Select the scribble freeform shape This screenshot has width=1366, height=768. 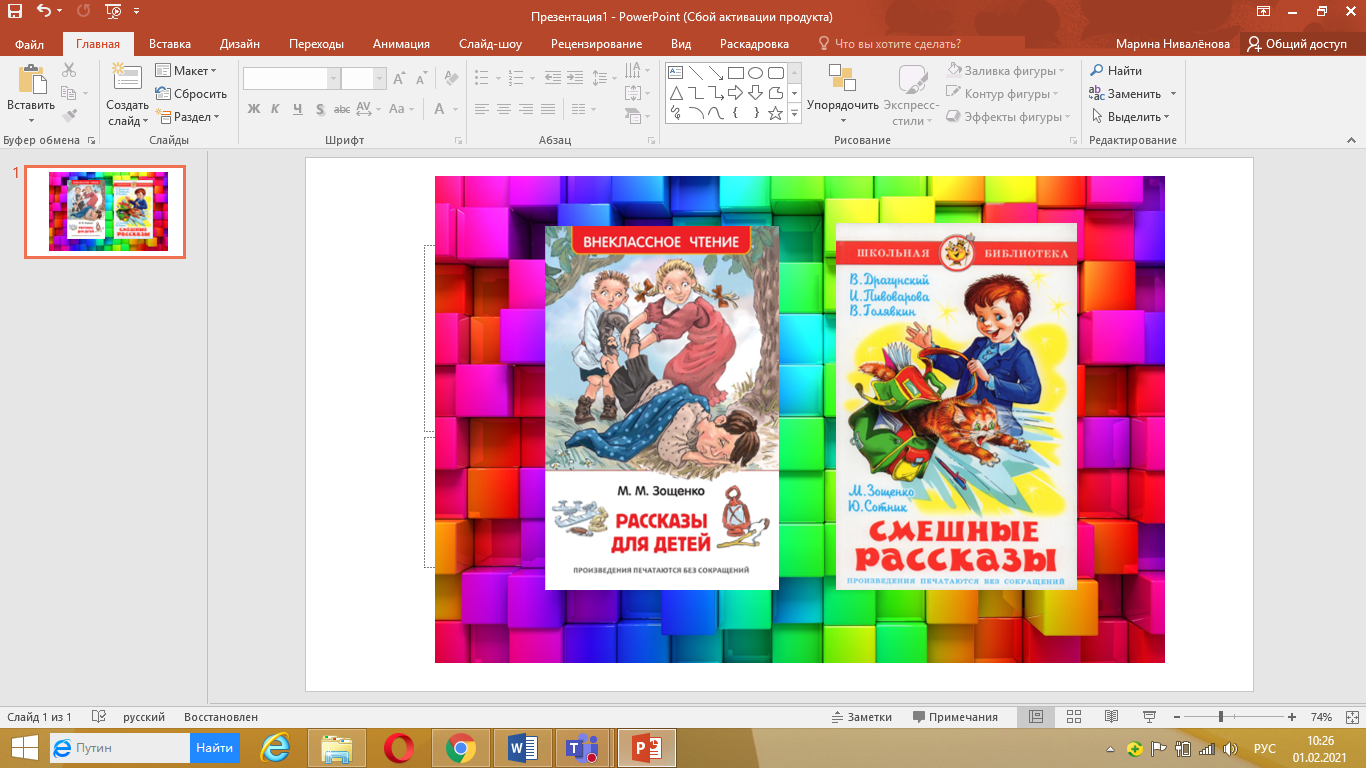click(x=675, y=113)
